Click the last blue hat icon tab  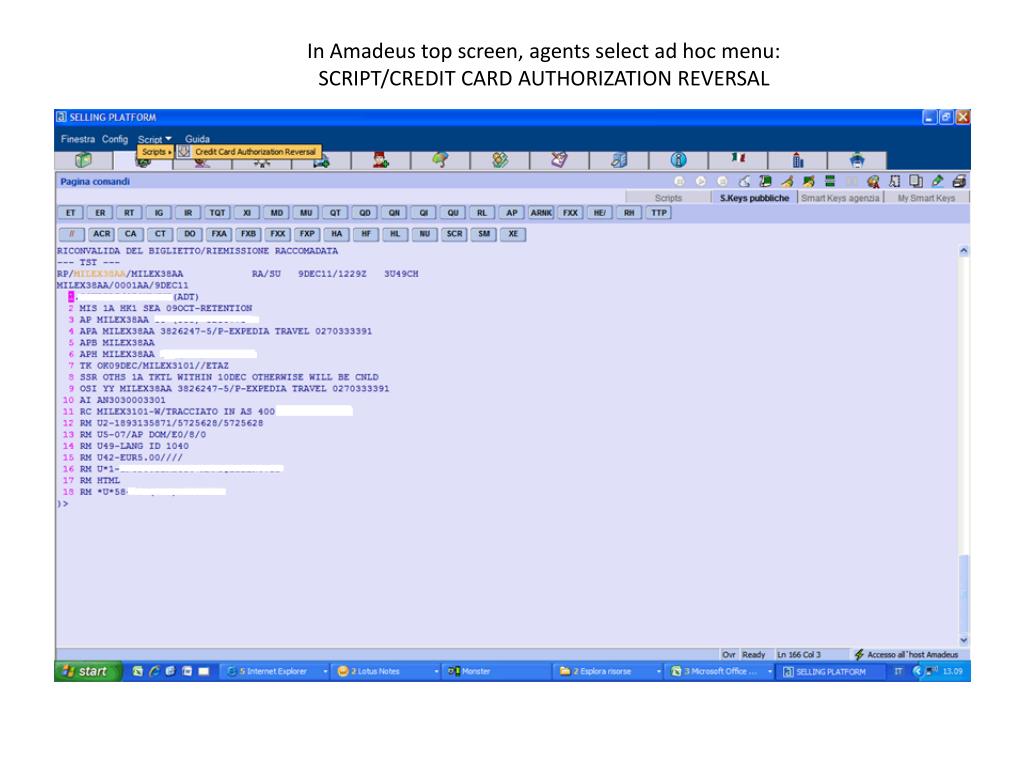(857, 160)
